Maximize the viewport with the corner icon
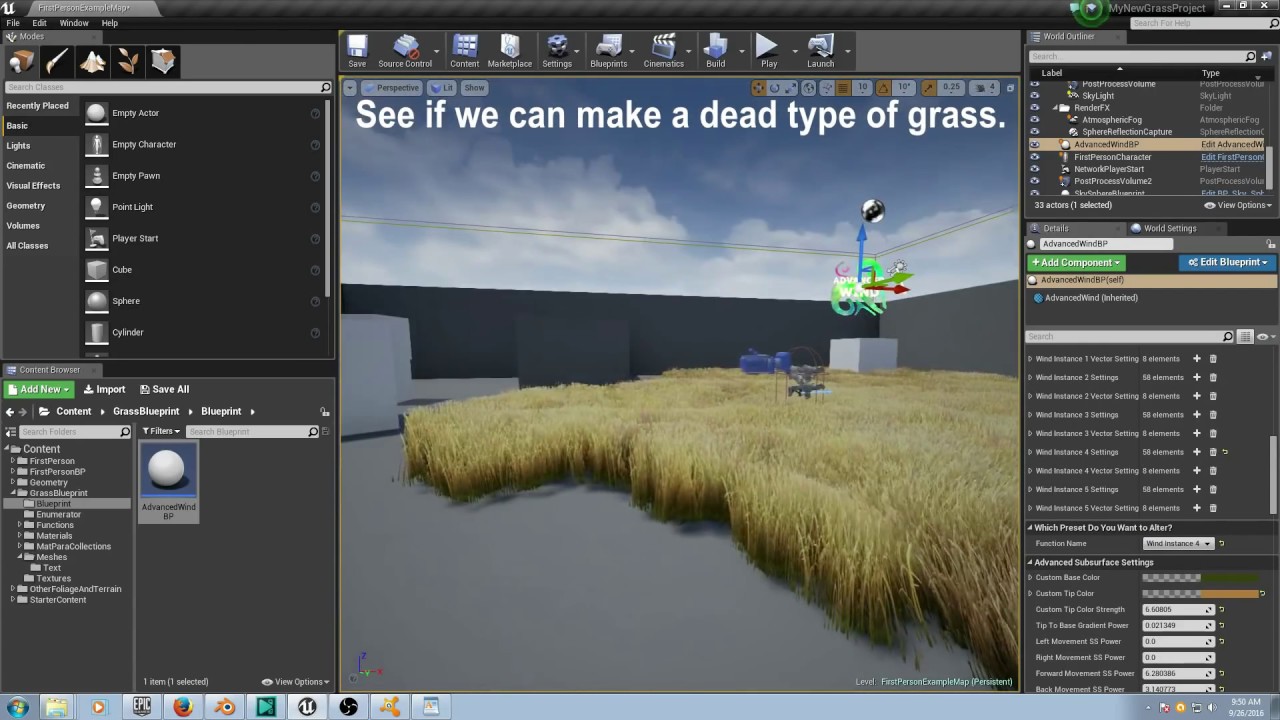This screenshot has width=1280, height=720. (x=1009, y=88)
